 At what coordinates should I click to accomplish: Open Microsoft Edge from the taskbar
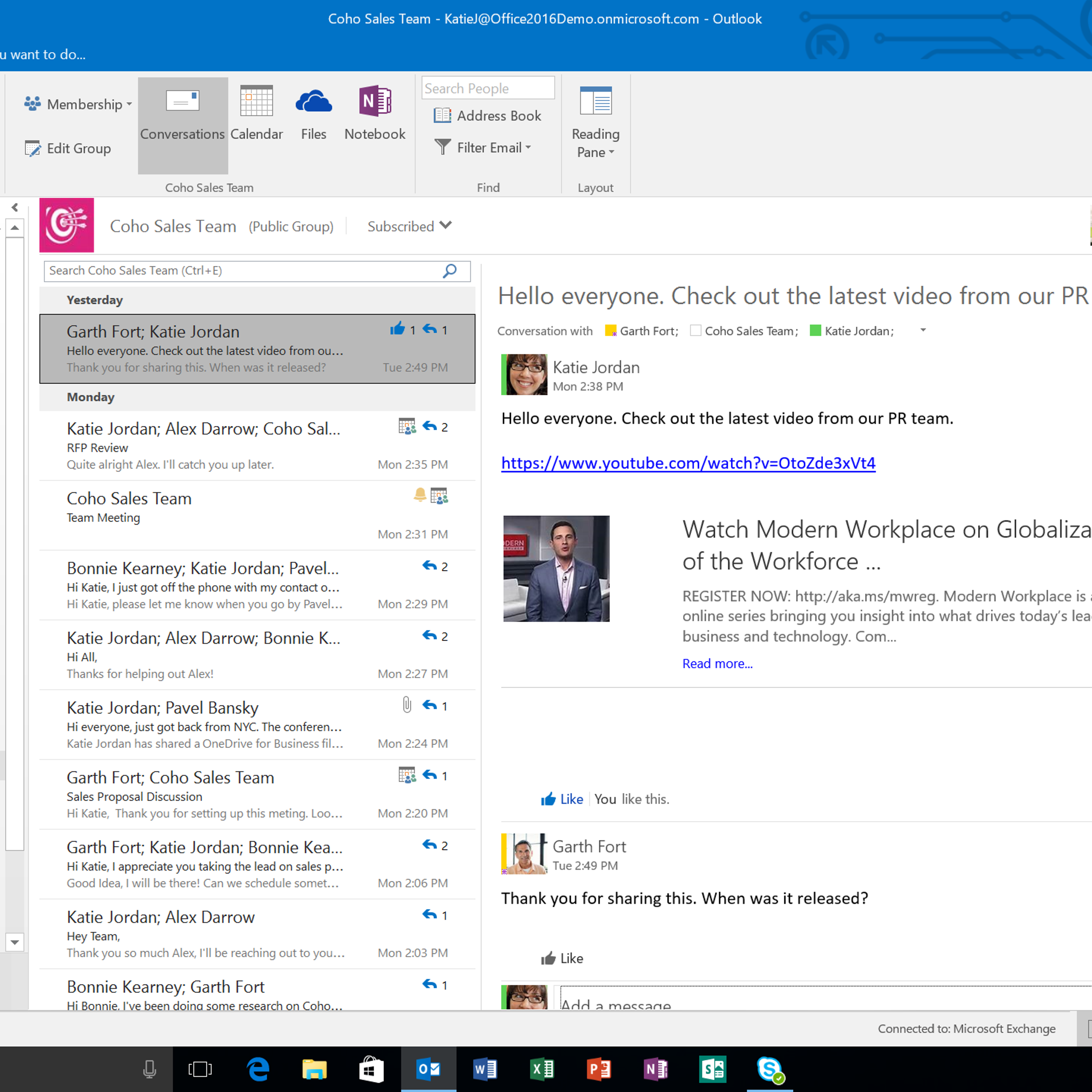(258, 1069)
